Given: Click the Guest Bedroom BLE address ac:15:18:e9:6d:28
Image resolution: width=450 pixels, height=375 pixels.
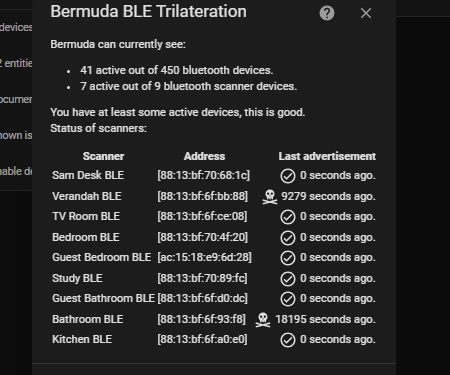Looking at the screenshot, I should [204, 257].
